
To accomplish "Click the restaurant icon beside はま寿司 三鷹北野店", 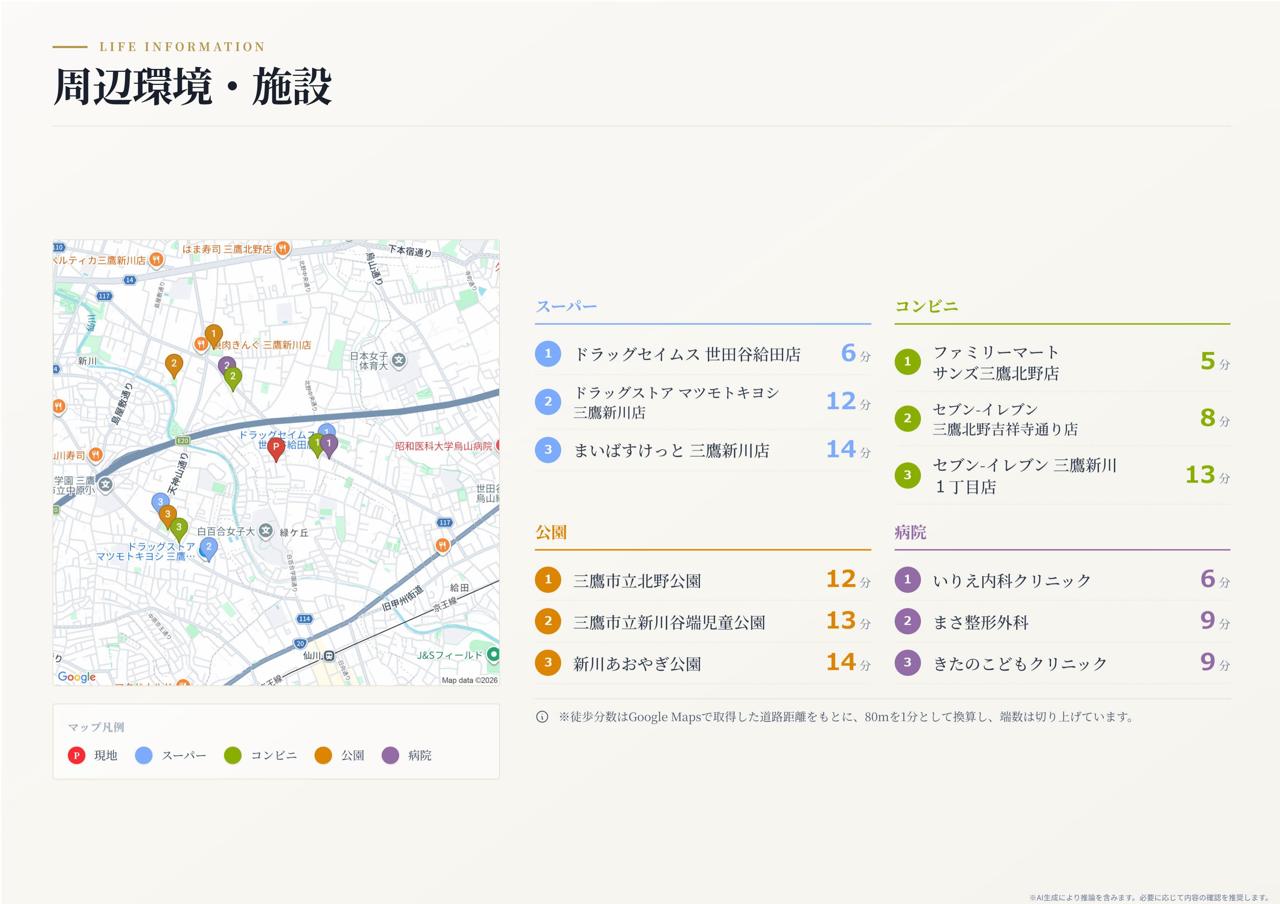I will 283,248.
